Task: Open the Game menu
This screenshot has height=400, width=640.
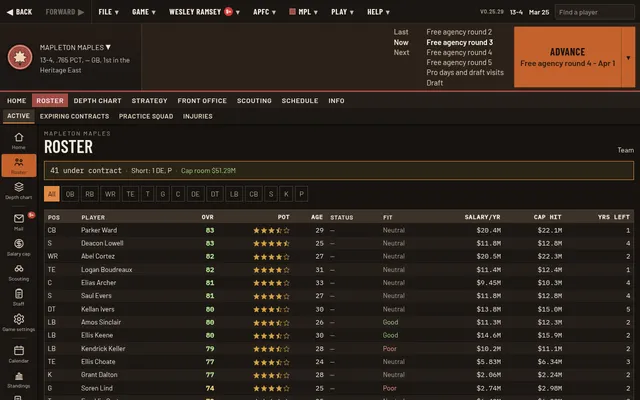Action: (144, 12)
